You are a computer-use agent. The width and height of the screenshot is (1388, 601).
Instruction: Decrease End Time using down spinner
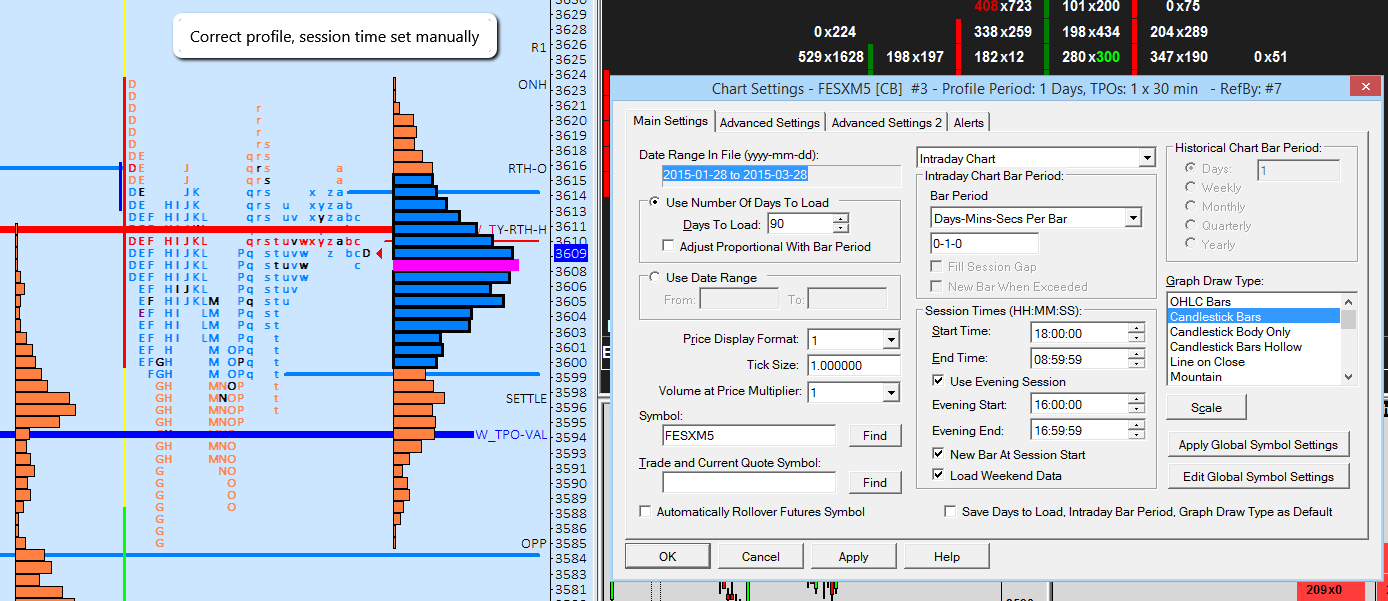tap(1135, 363)
